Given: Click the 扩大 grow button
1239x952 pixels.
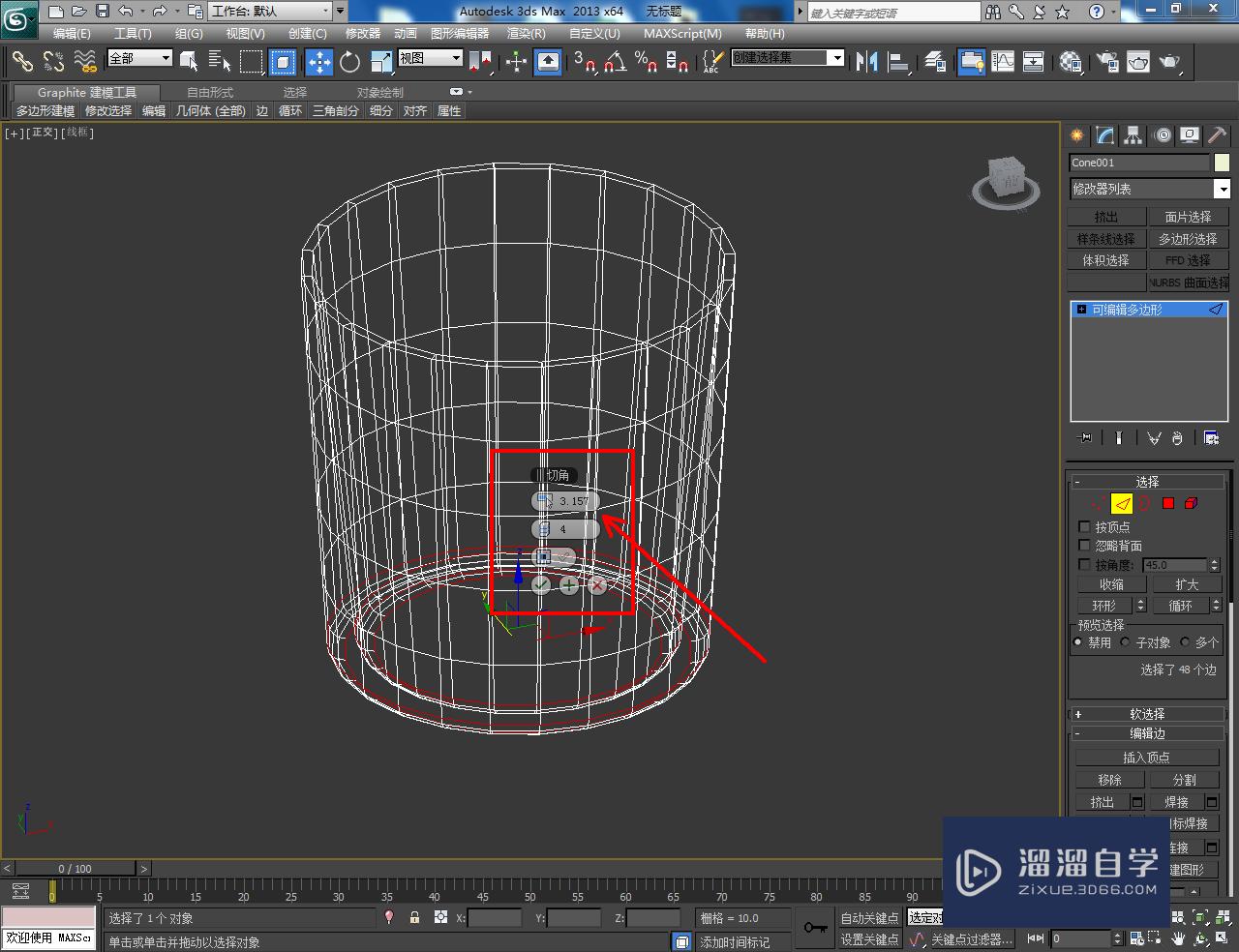Looking at the screenshot, I should (x=1186, y=584).
